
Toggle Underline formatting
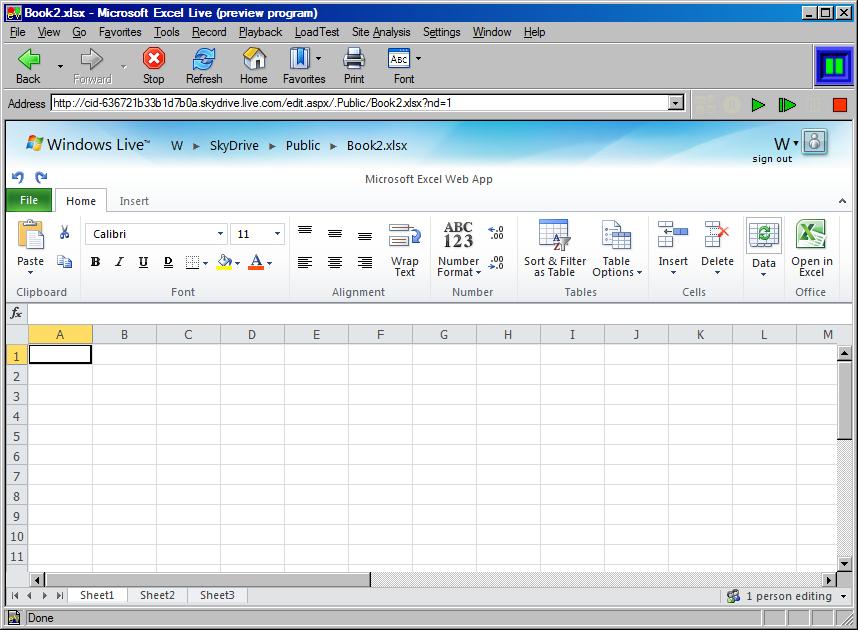143,262
